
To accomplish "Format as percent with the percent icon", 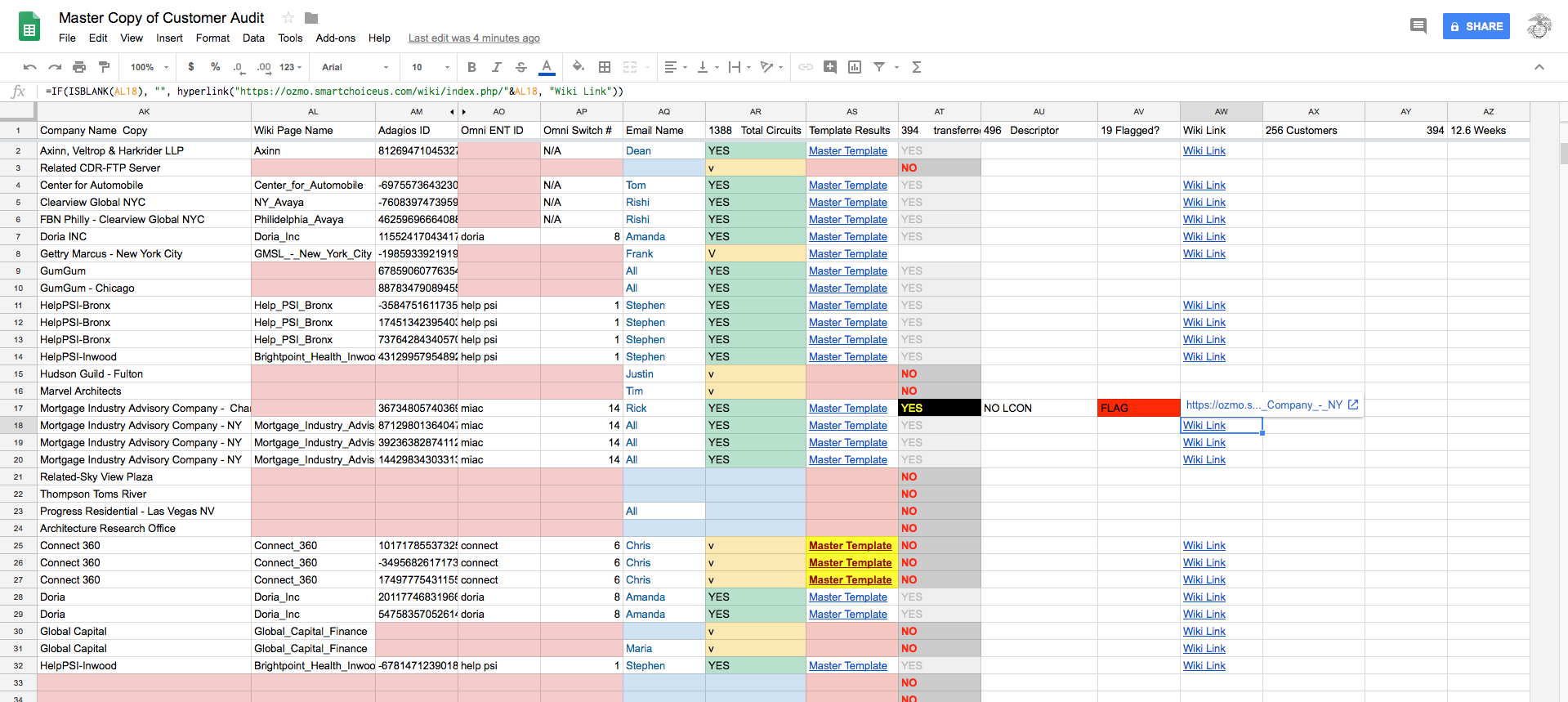I will [x=215, y=67].
